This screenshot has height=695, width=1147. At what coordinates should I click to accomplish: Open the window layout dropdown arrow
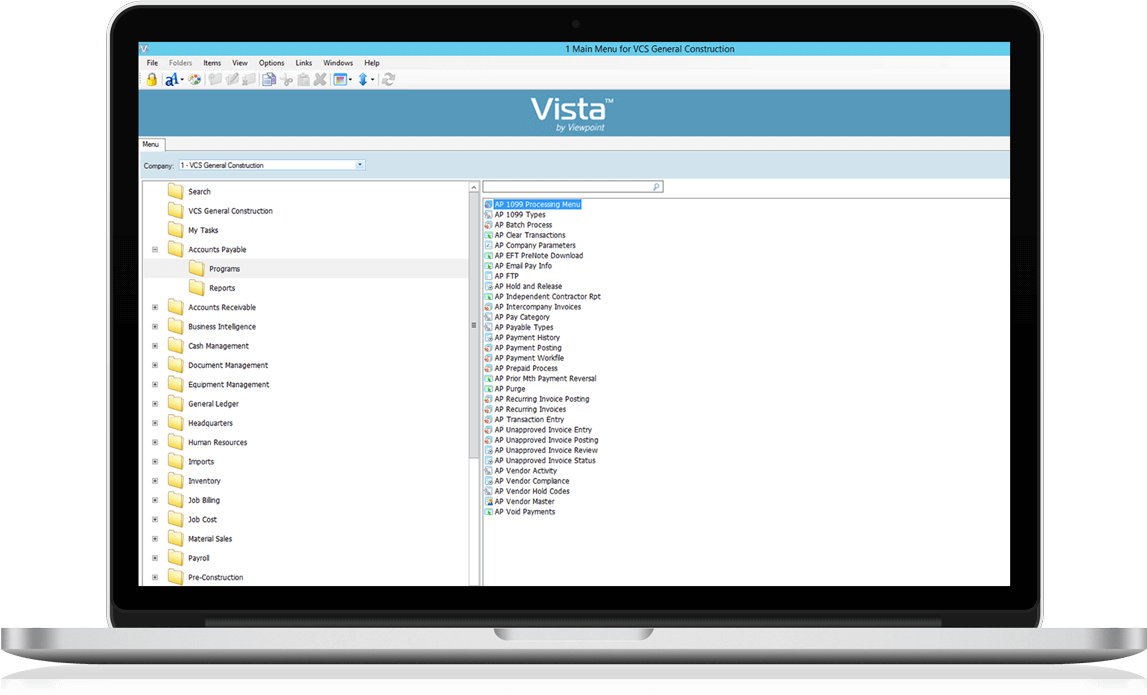point(350,80)
